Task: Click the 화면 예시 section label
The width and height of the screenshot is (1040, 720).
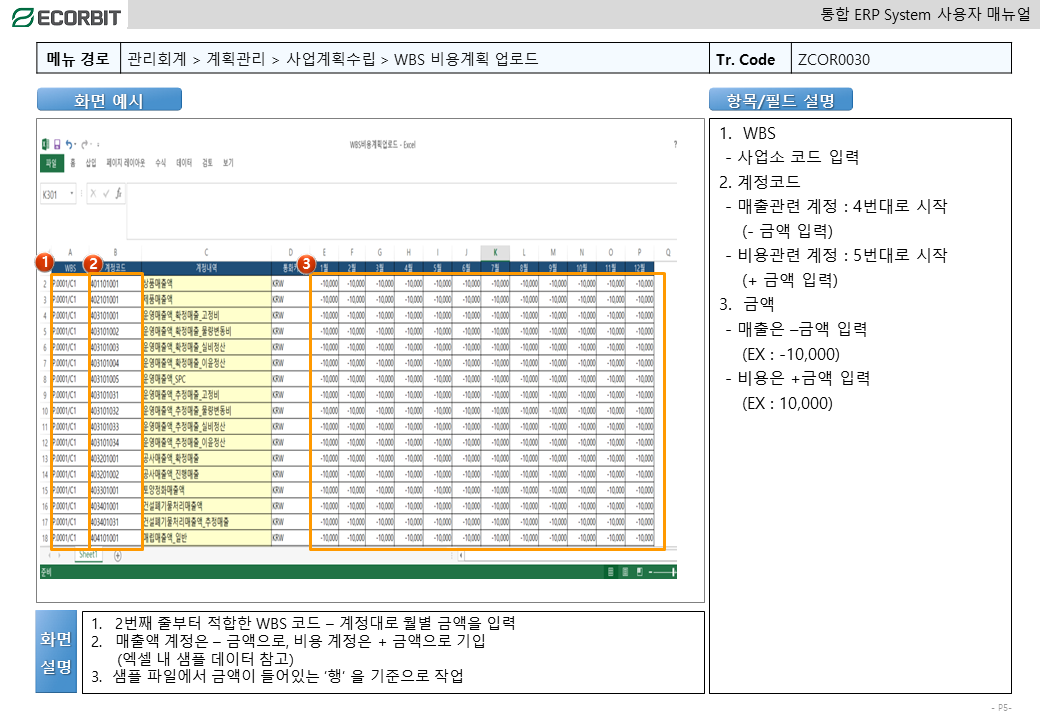Action: 109,100
